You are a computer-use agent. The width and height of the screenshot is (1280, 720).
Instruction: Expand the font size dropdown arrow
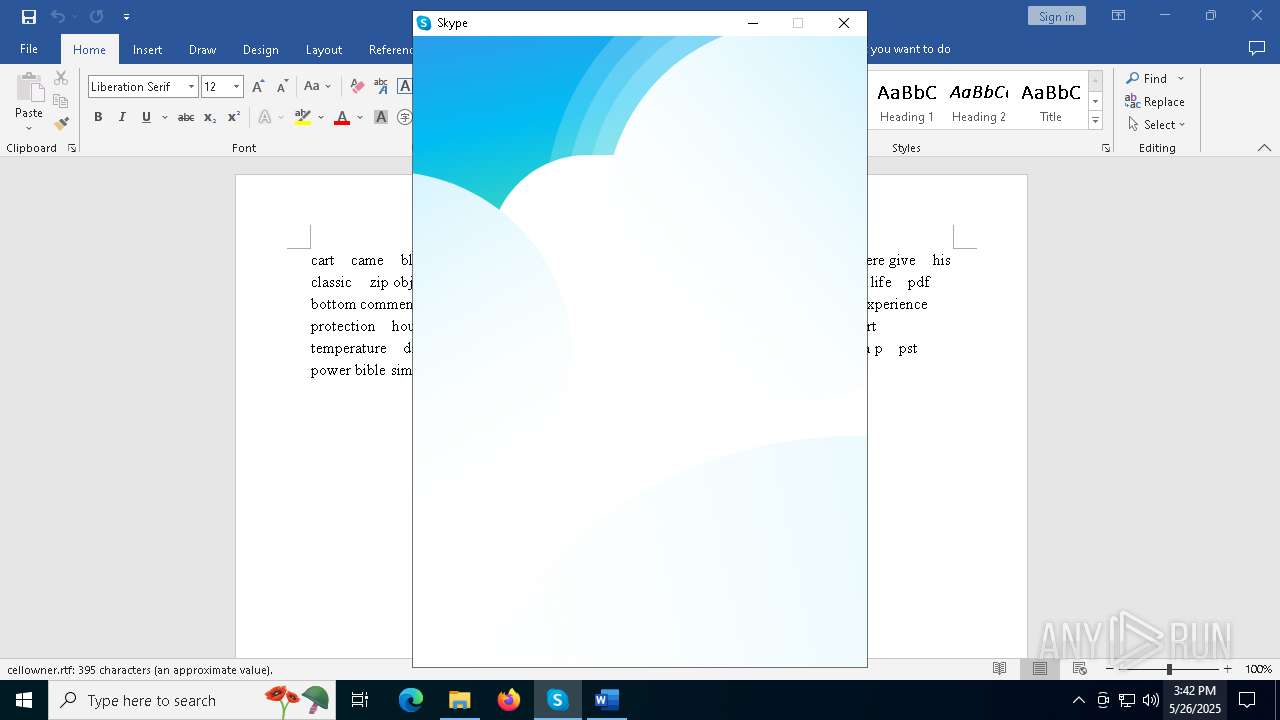236,87
